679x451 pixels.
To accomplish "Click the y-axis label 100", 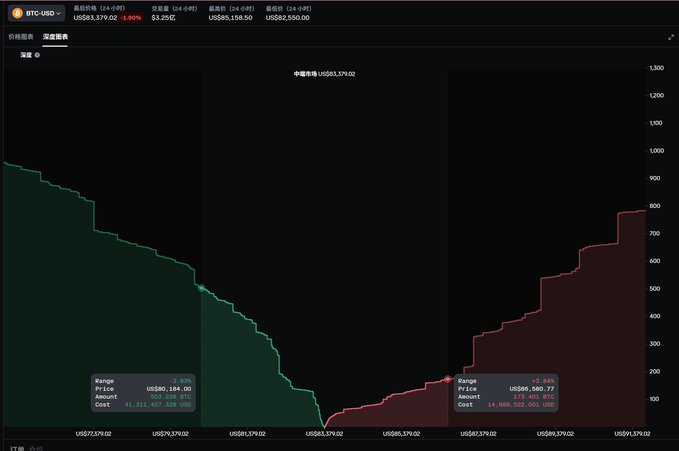I will tap(654, 399).
